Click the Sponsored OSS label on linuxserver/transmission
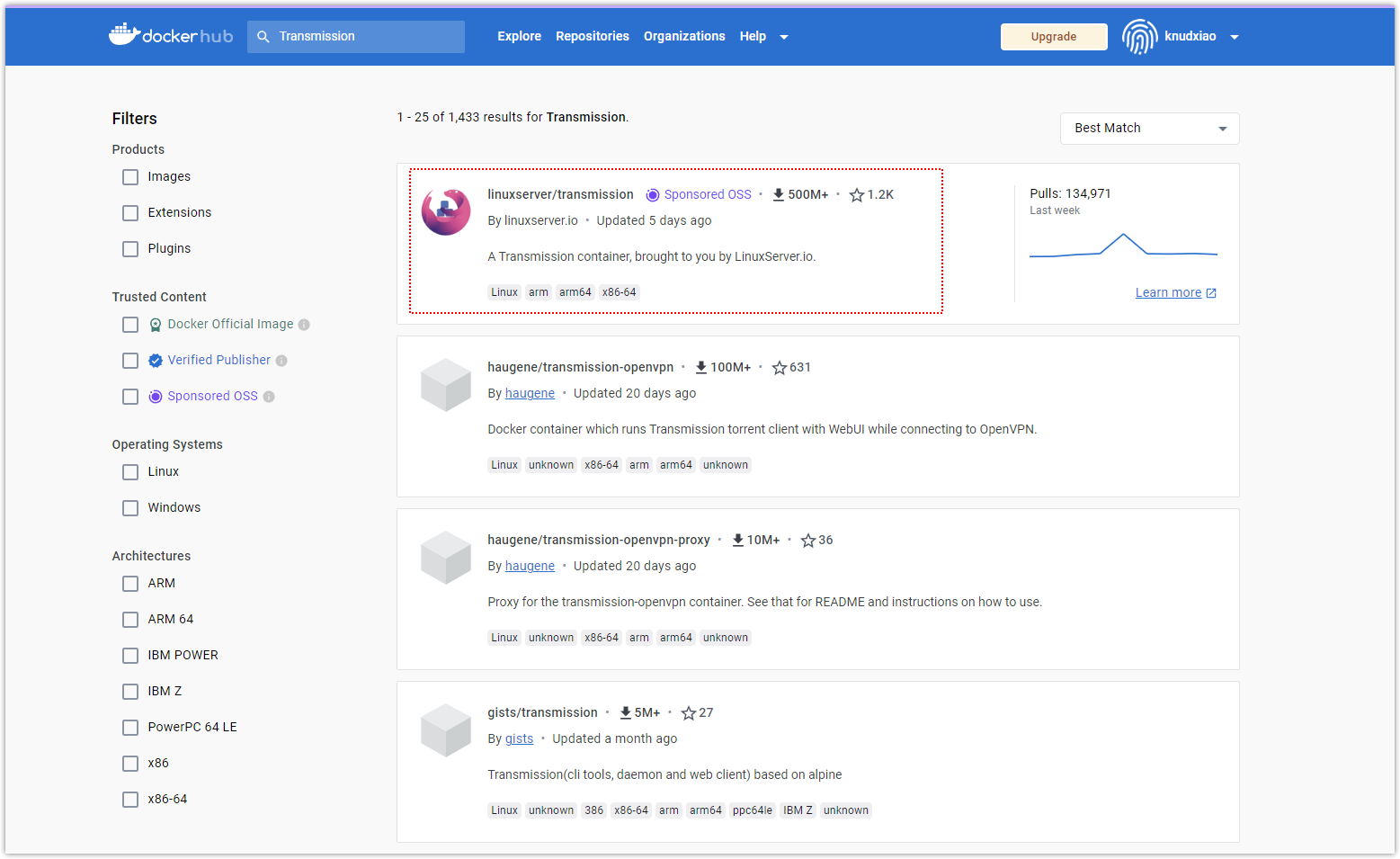This screenshot has height=859, width=1400. [708, 194]
